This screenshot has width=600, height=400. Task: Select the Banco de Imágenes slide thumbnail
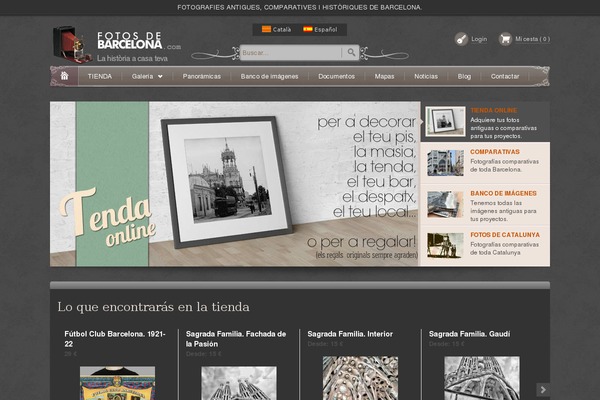(445, 204)
